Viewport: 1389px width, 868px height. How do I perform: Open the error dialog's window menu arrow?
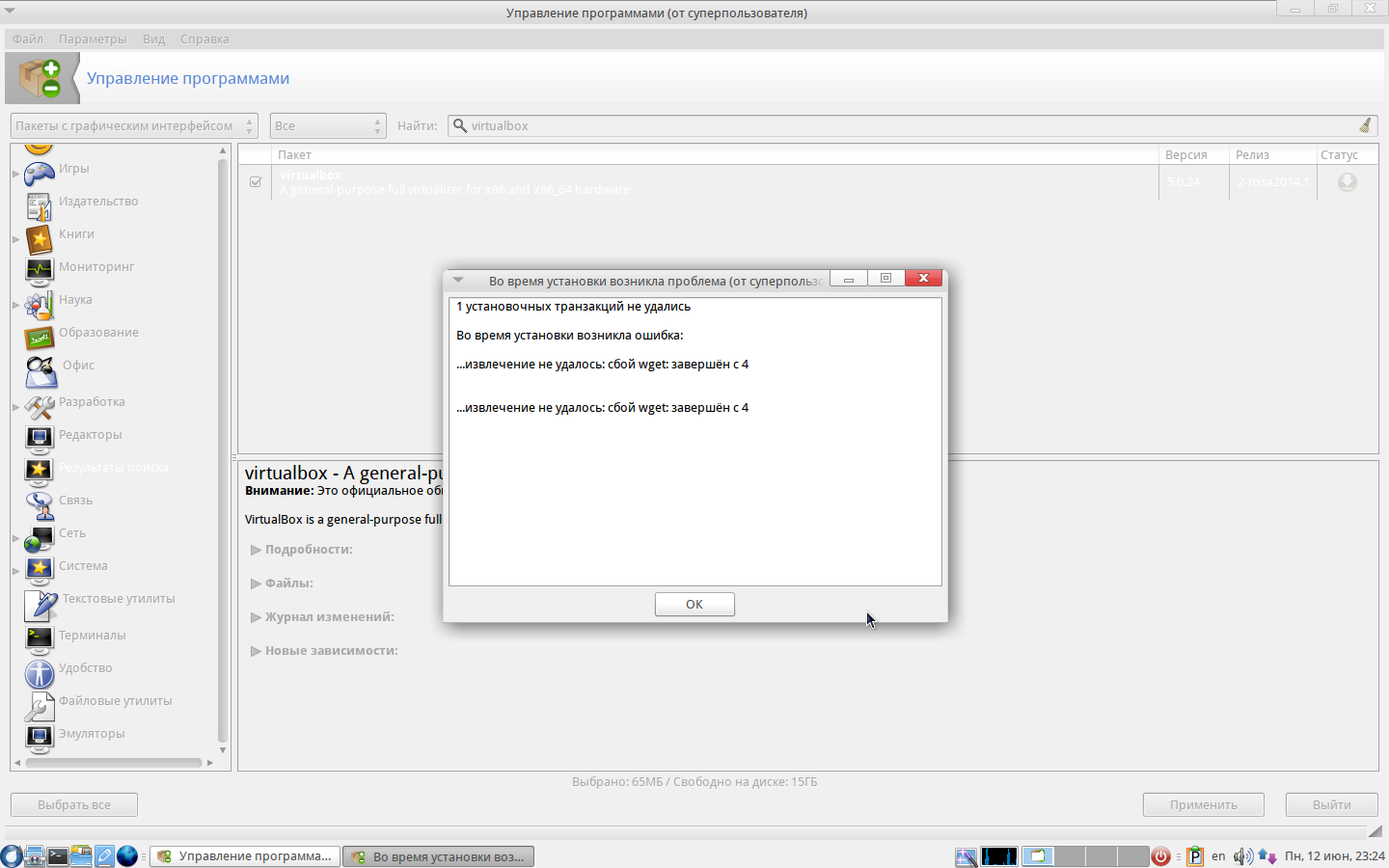[458, 281]
